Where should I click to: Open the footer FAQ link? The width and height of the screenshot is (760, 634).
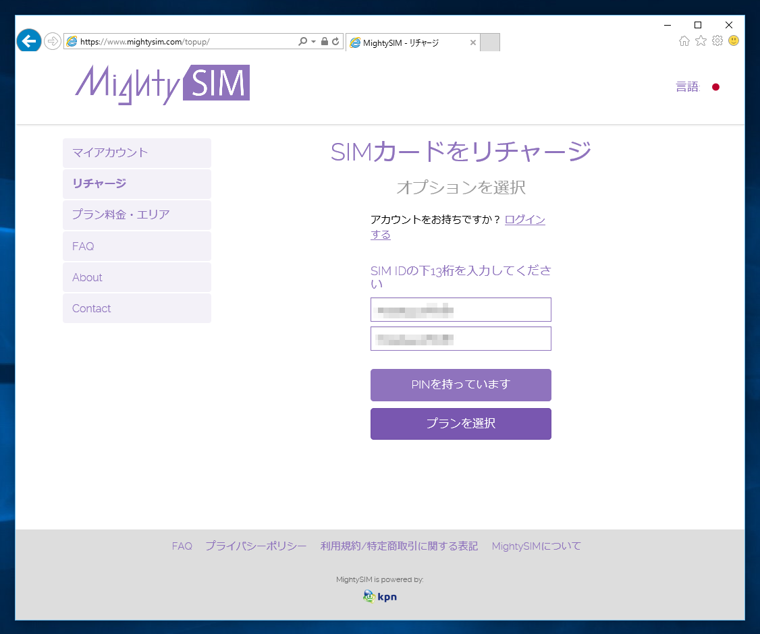[x=182, y=546]
